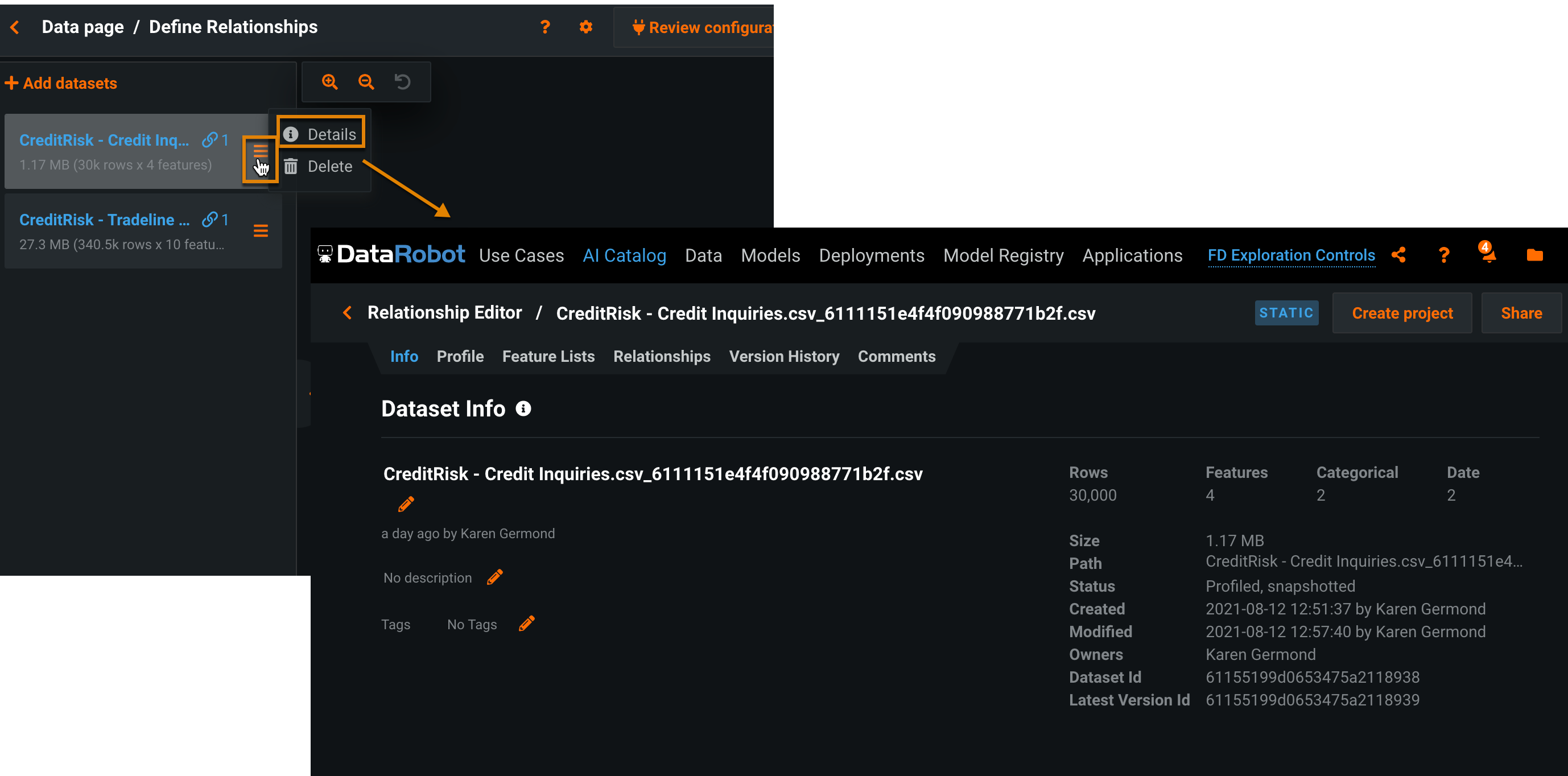
Task: Edit the dataset description with pencil icon
Action: (495, 577)
